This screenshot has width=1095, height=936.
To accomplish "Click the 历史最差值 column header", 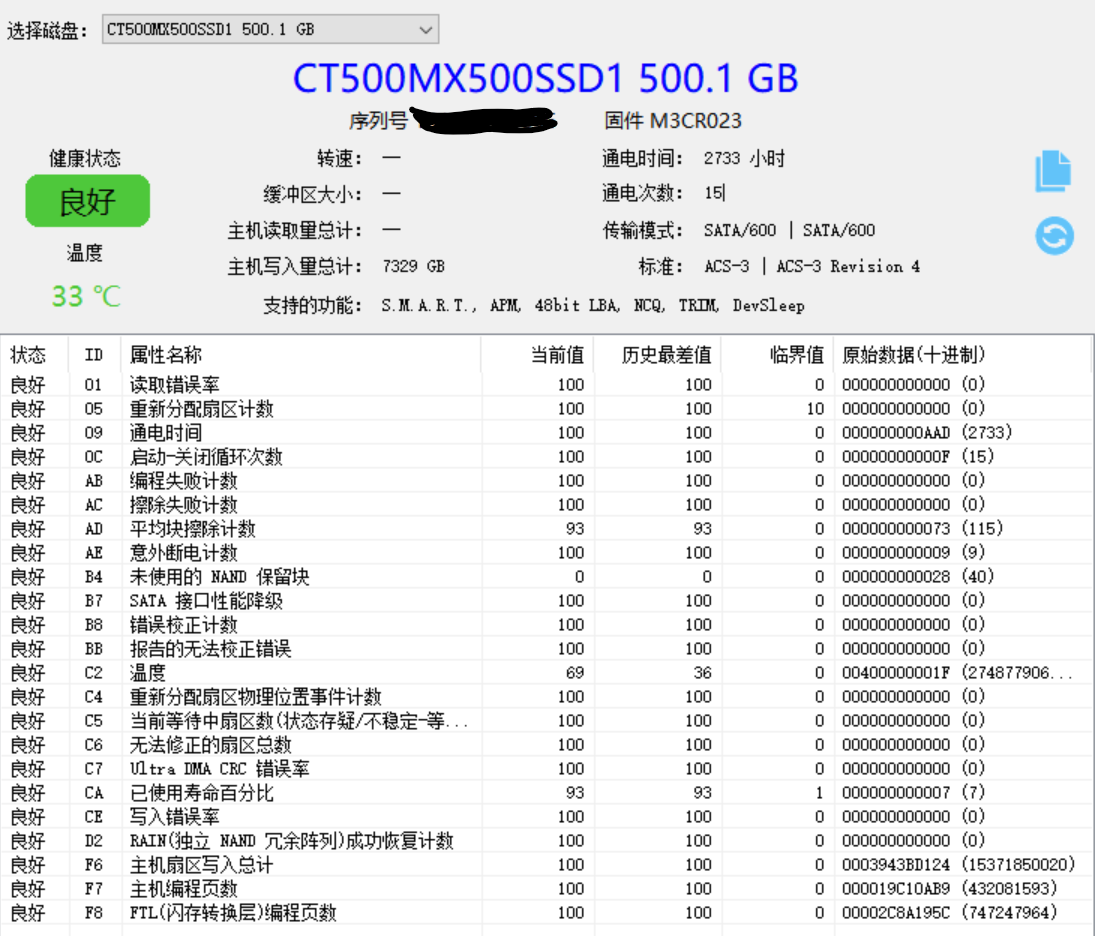I will click(667, 355).
